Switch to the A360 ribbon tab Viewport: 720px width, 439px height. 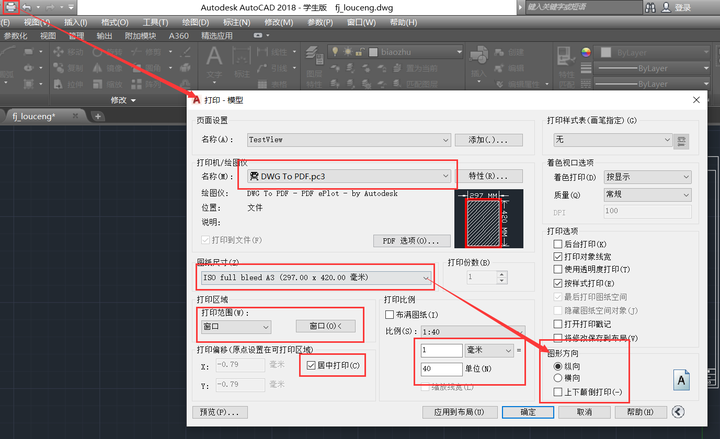tap(179, 36)
